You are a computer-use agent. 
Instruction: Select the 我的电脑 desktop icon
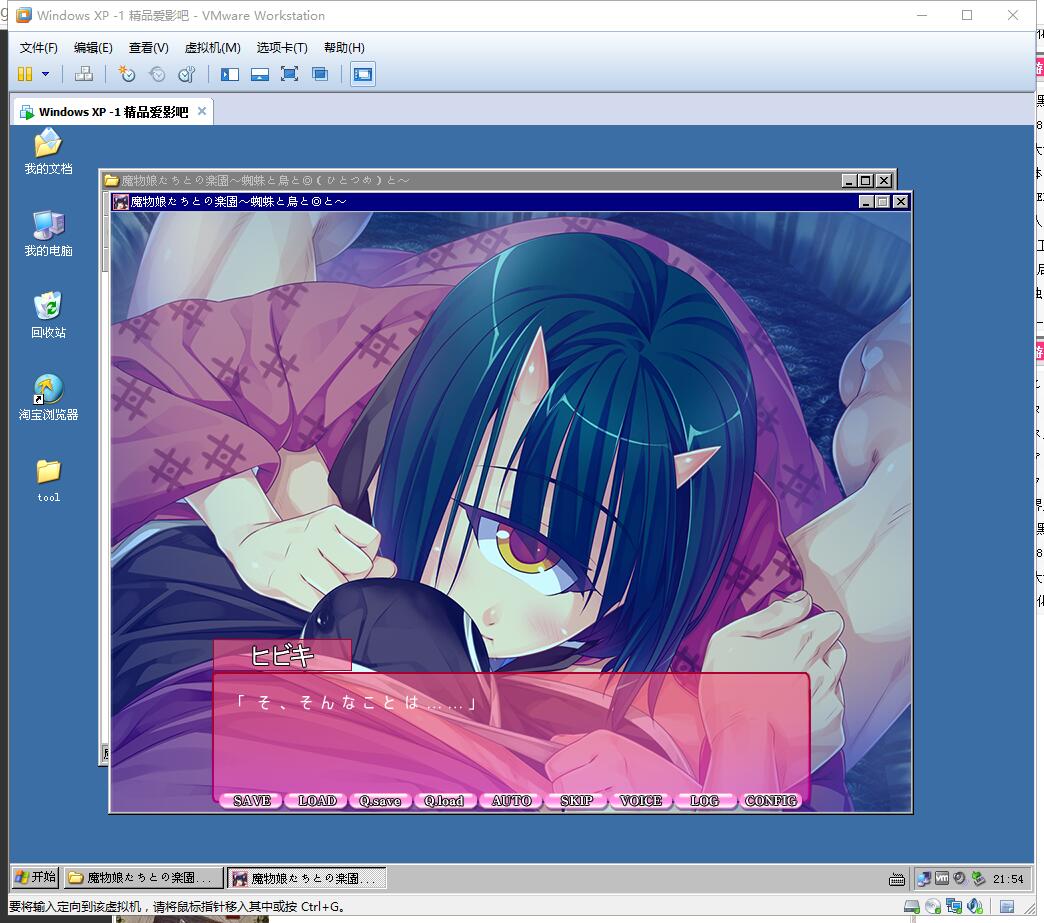(48, 234)
